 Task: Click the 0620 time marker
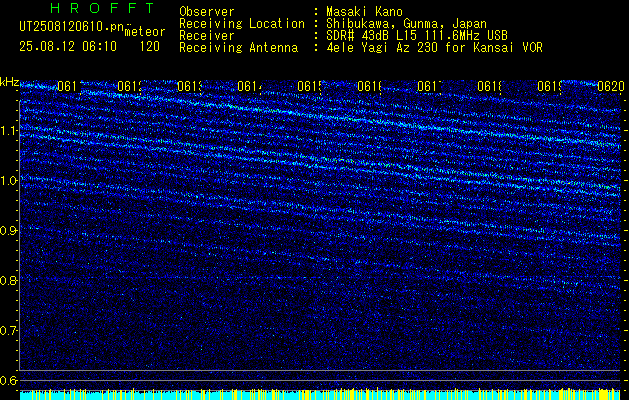tap(611, 86)
